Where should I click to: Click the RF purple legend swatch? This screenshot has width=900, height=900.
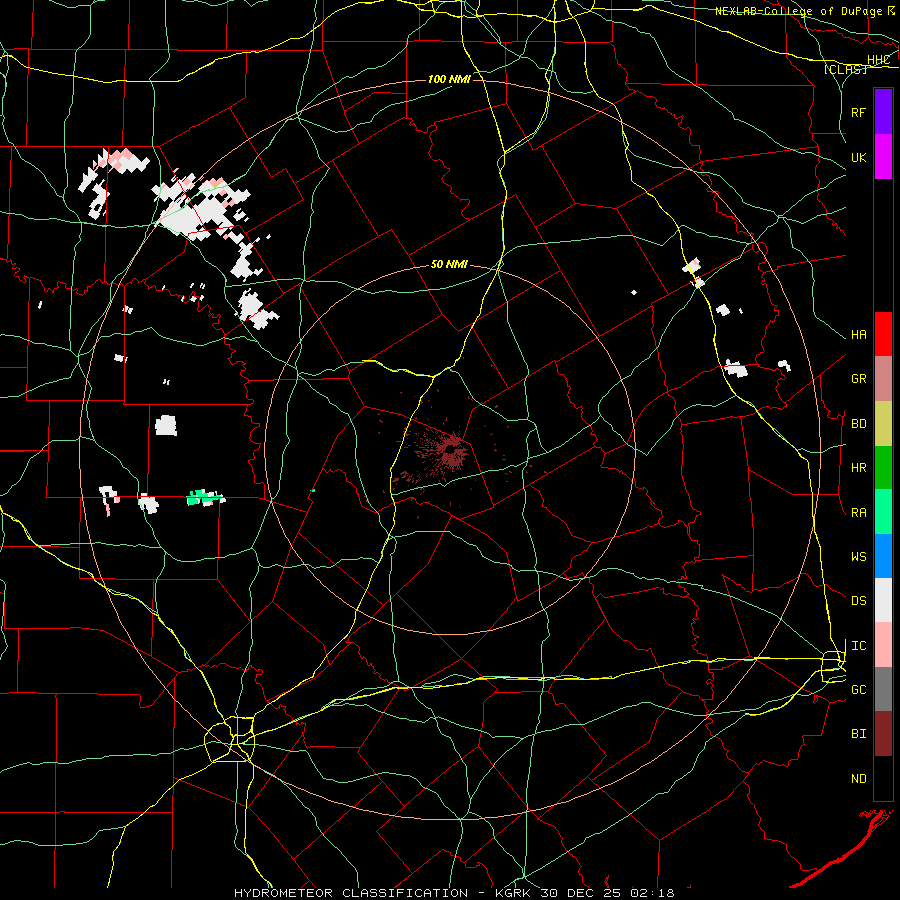tap(883, 112)
